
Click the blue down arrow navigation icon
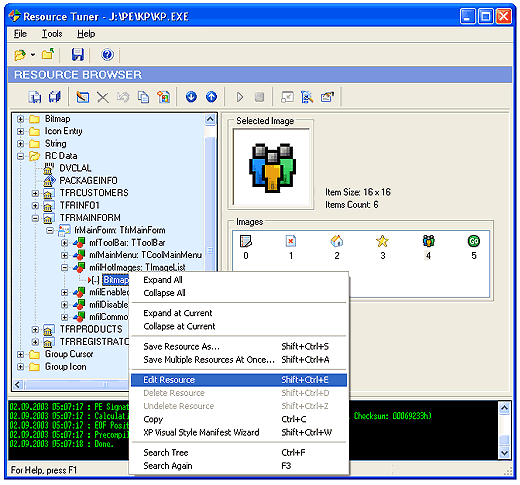pos(191,97)
